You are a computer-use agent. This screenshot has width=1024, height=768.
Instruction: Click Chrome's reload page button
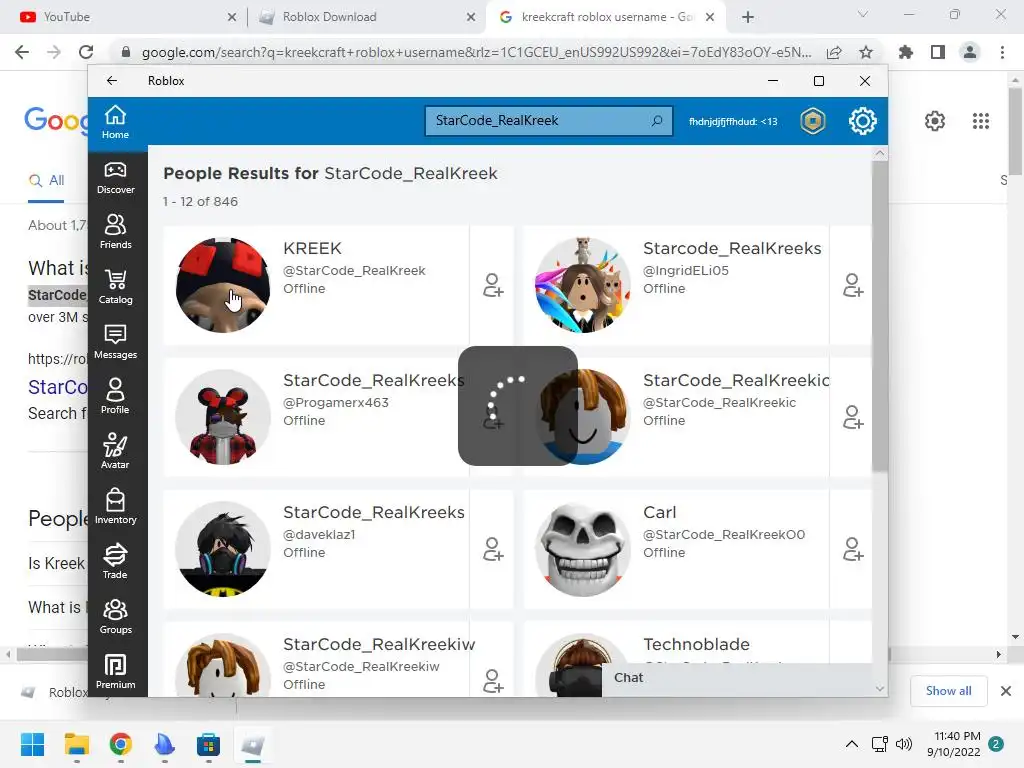pyautogui.click(x=86, y=52)
